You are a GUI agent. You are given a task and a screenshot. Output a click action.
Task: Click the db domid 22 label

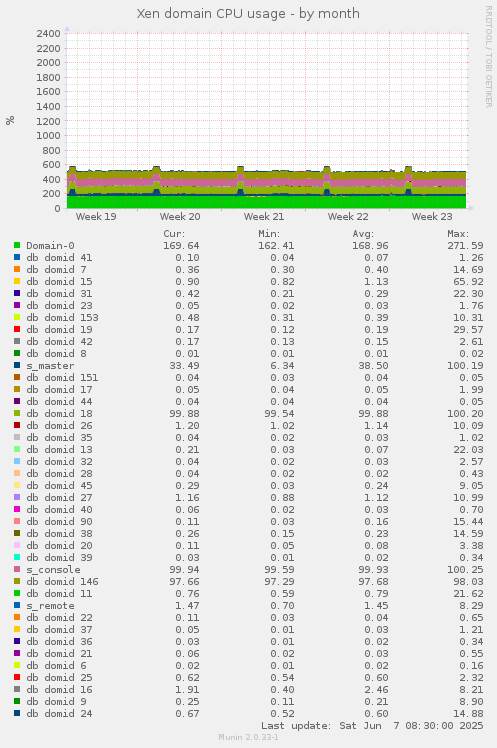pos(59,617)
